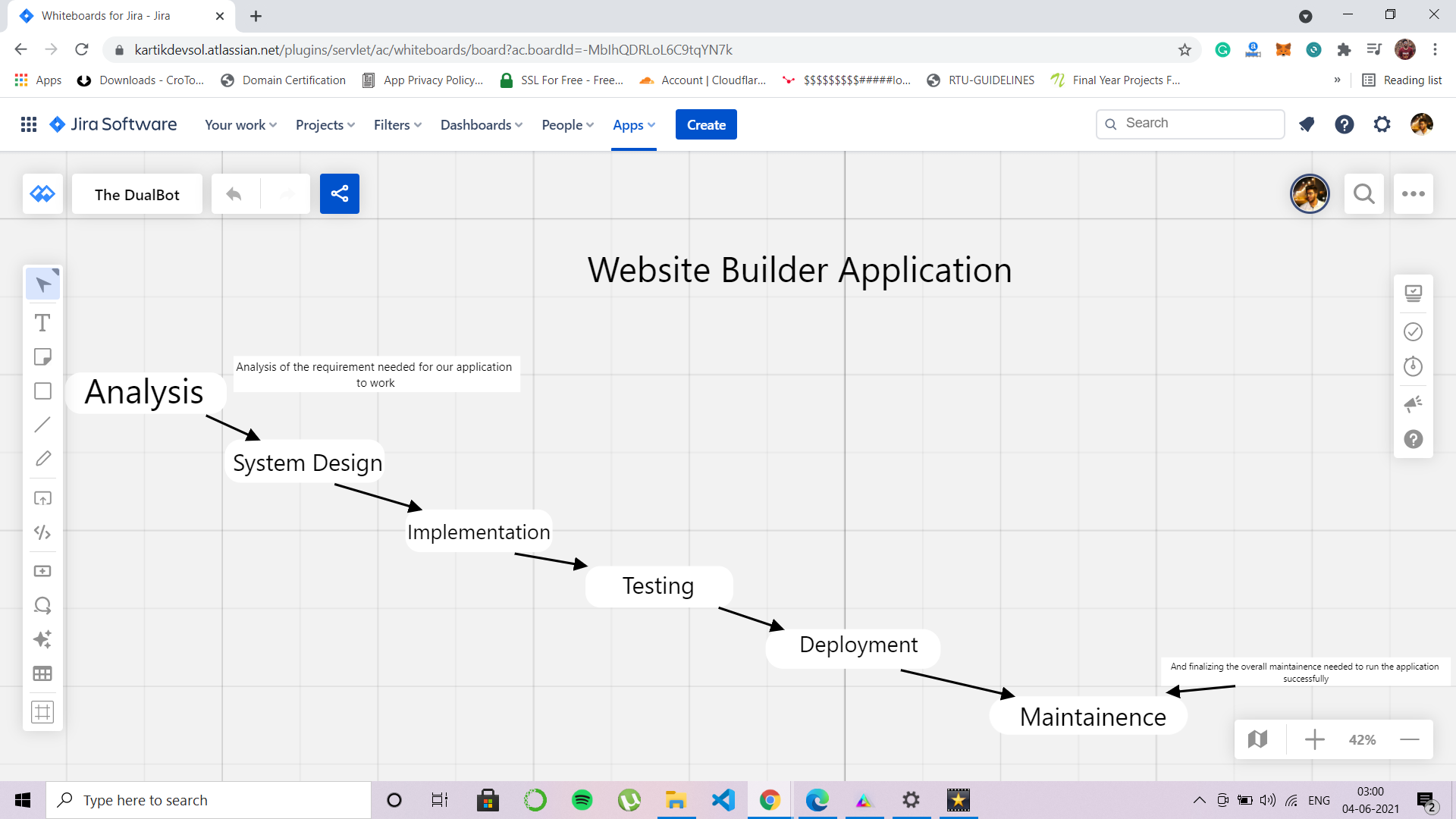Image resolution: width=1456 pixels, height=819 pixels.
Task: Open the embed code tool
Action: [x=42, y=532]
